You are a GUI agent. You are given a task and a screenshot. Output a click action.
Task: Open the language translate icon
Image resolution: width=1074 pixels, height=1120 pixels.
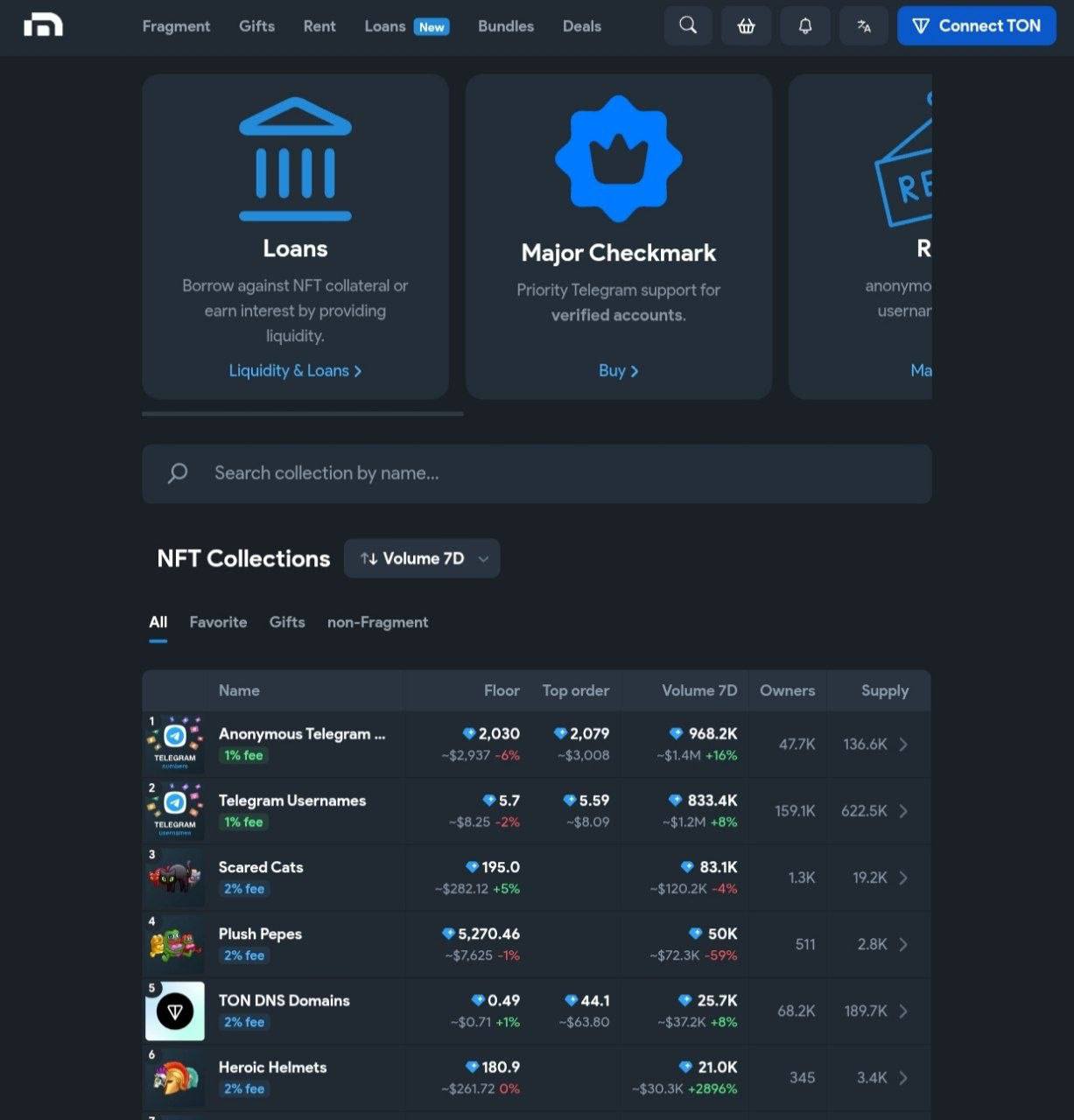[864, 26]
